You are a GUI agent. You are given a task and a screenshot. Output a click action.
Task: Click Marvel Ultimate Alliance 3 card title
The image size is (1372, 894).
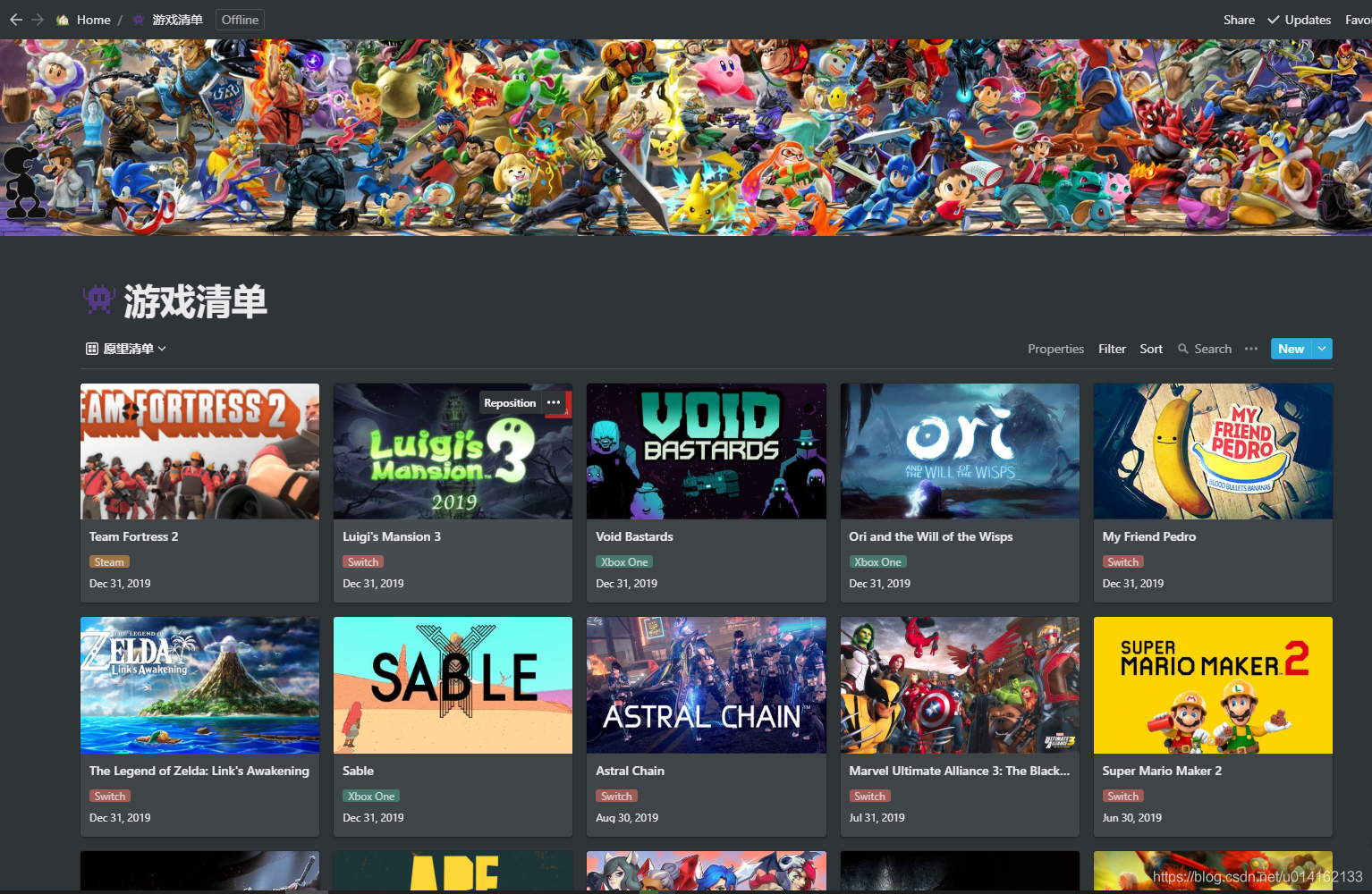[x=959, y=771]
